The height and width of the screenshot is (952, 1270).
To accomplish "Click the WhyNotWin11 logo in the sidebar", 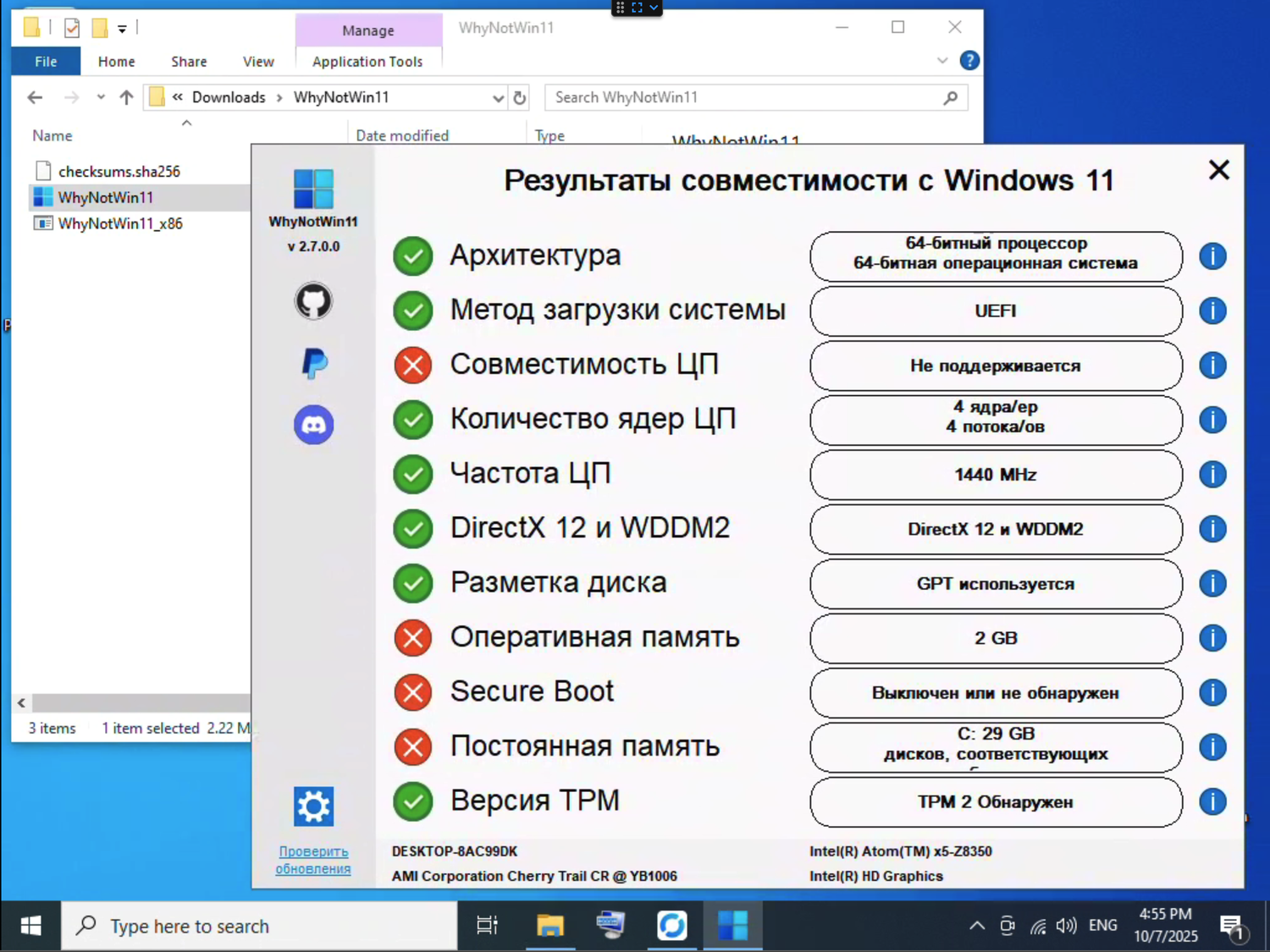I will point(313,188).
